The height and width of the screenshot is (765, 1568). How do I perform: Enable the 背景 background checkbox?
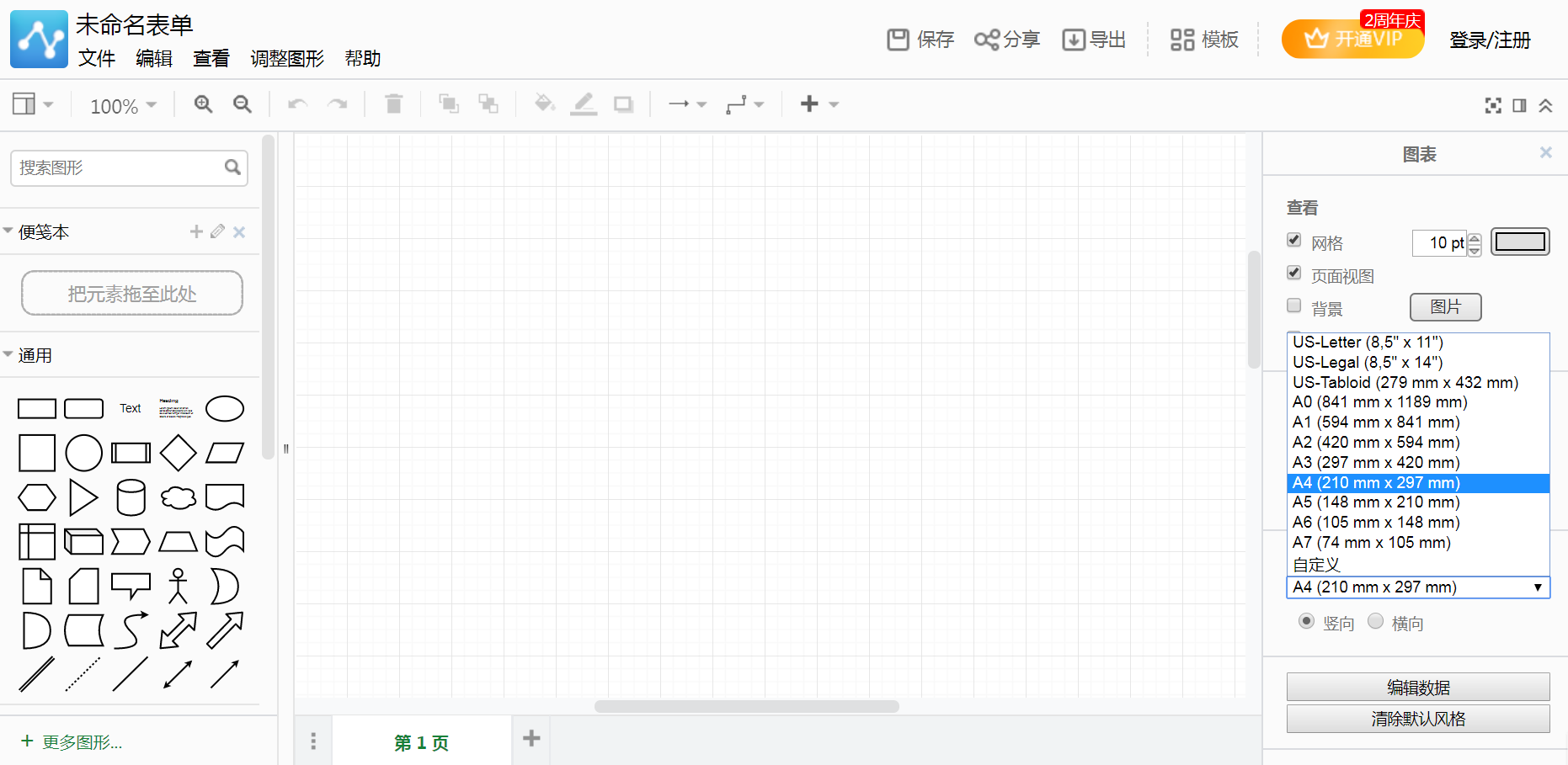[x=1294, y=305]
